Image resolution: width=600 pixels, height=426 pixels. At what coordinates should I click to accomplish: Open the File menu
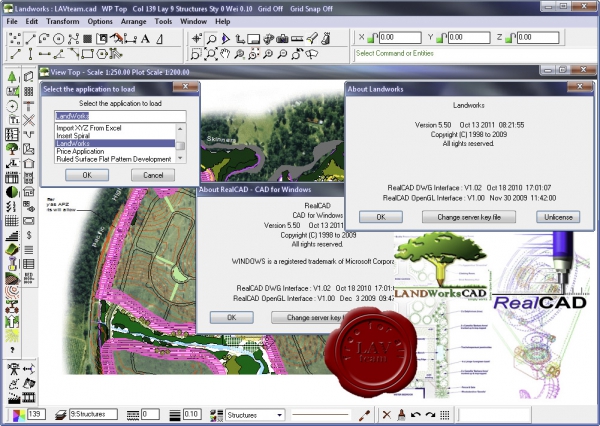point(12,21)
